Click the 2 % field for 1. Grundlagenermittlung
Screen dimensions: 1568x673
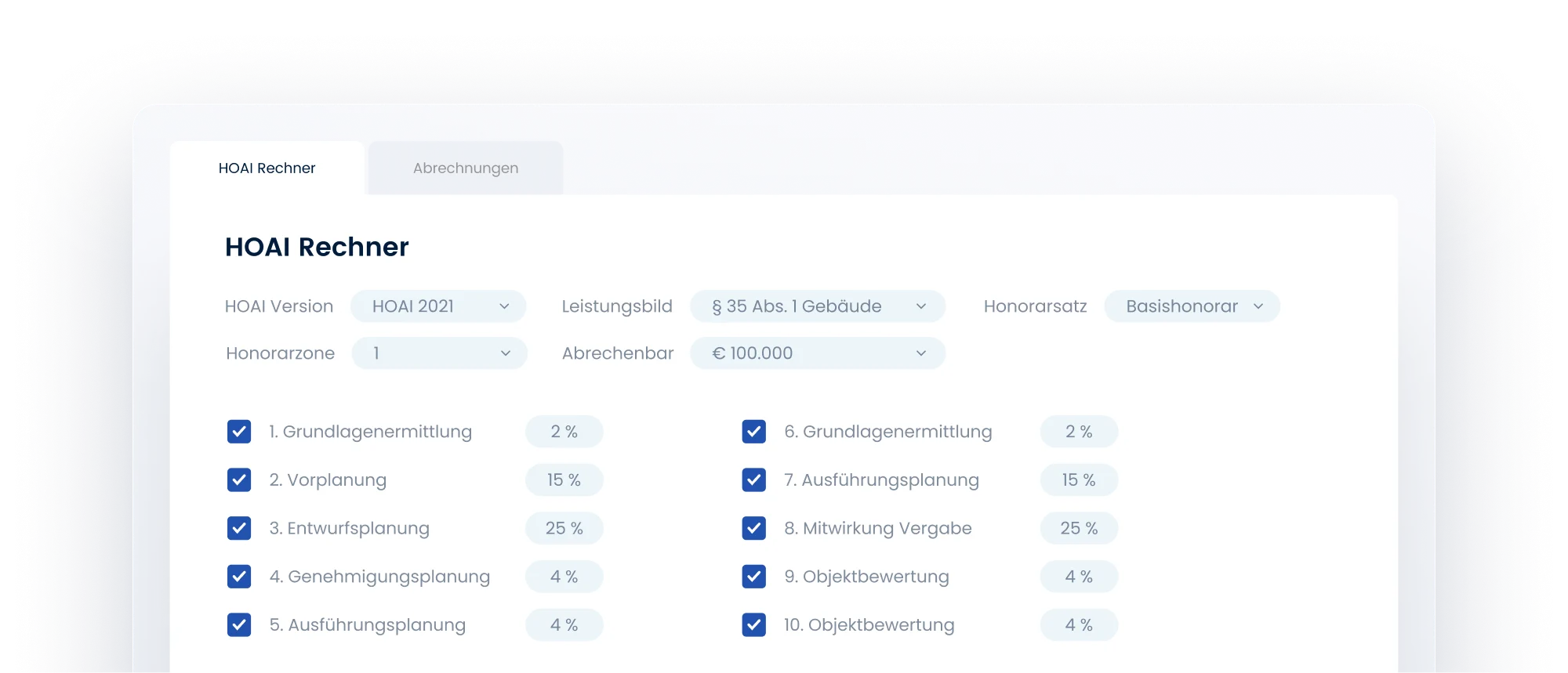pyautogui.click(x=564, y=432)
